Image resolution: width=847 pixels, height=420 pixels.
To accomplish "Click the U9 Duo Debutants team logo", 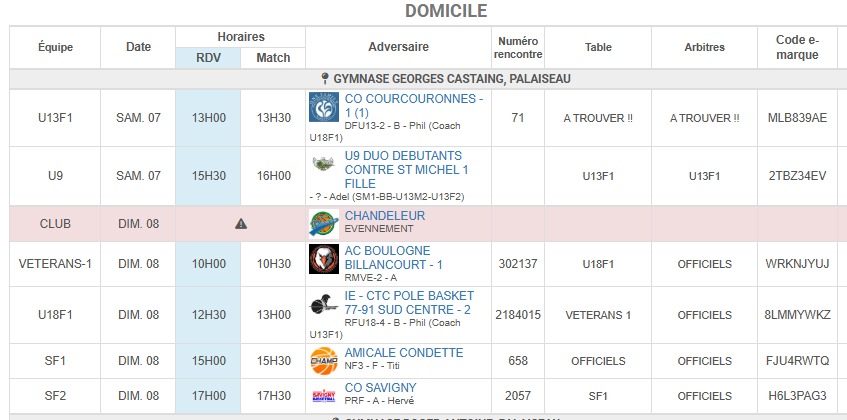I will (322, 164).
